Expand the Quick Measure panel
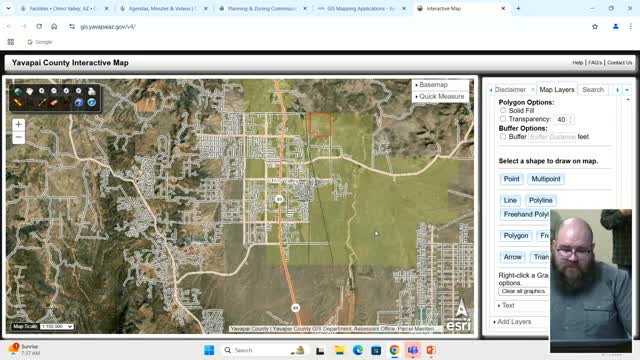This screenshot has height=360, width=640. 441,96
